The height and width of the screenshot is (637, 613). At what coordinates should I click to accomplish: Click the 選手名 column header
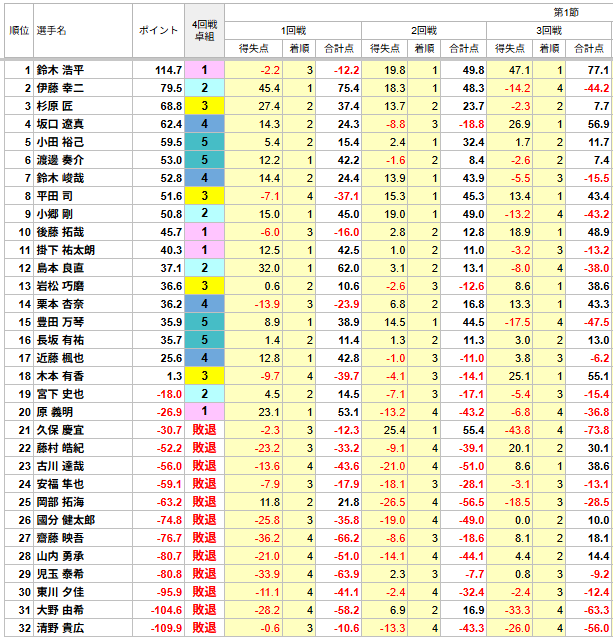[x=83, y=30]
